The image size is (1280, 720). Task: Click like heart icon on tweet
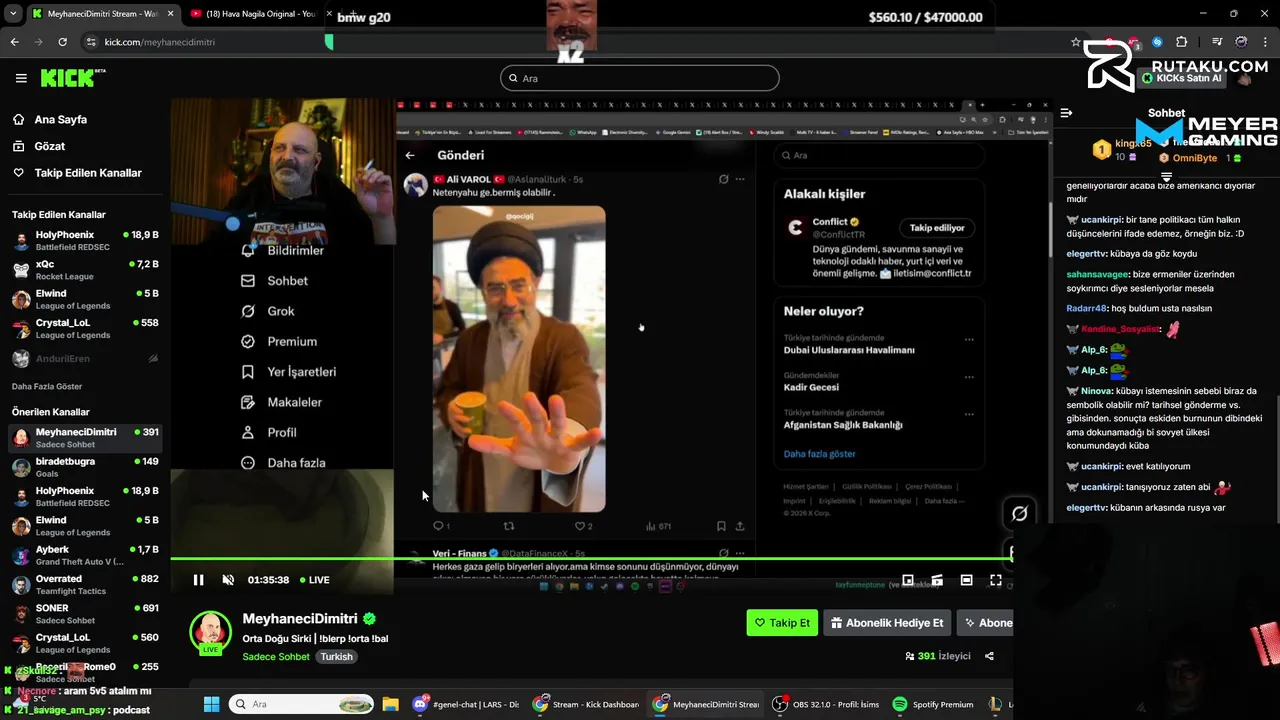tap(579, 526)
